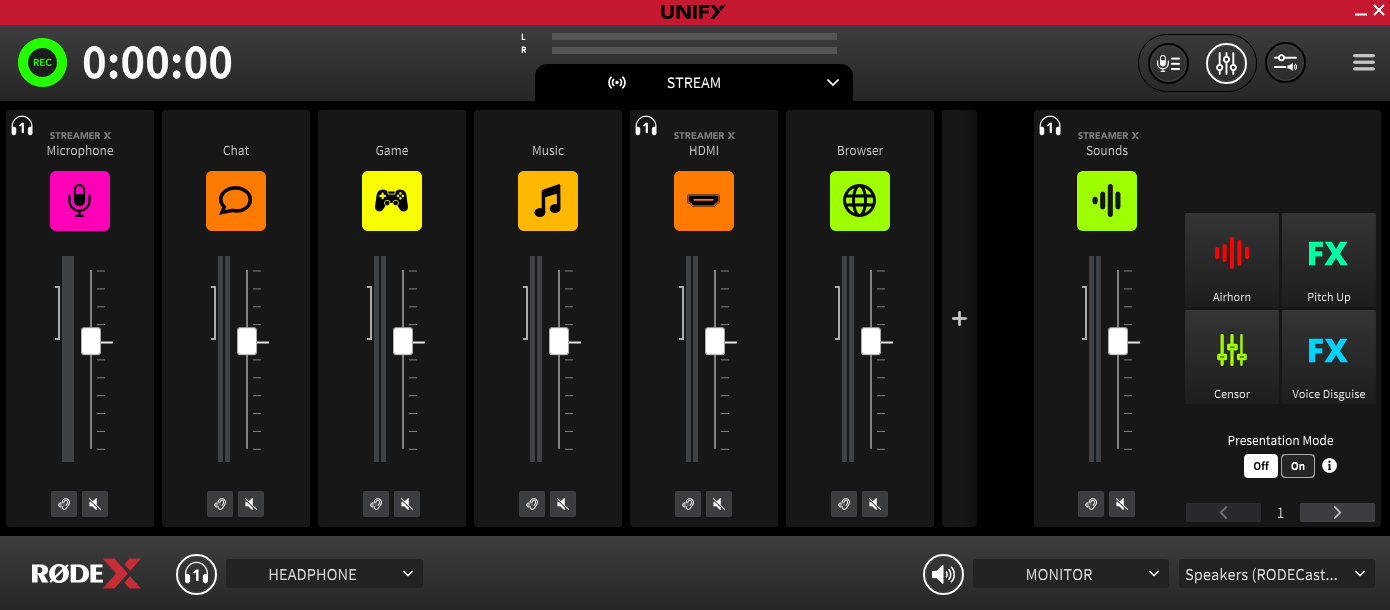
Task: Open the hamburger main menu
Action: pyautogui.click(x=1364, y=63)
